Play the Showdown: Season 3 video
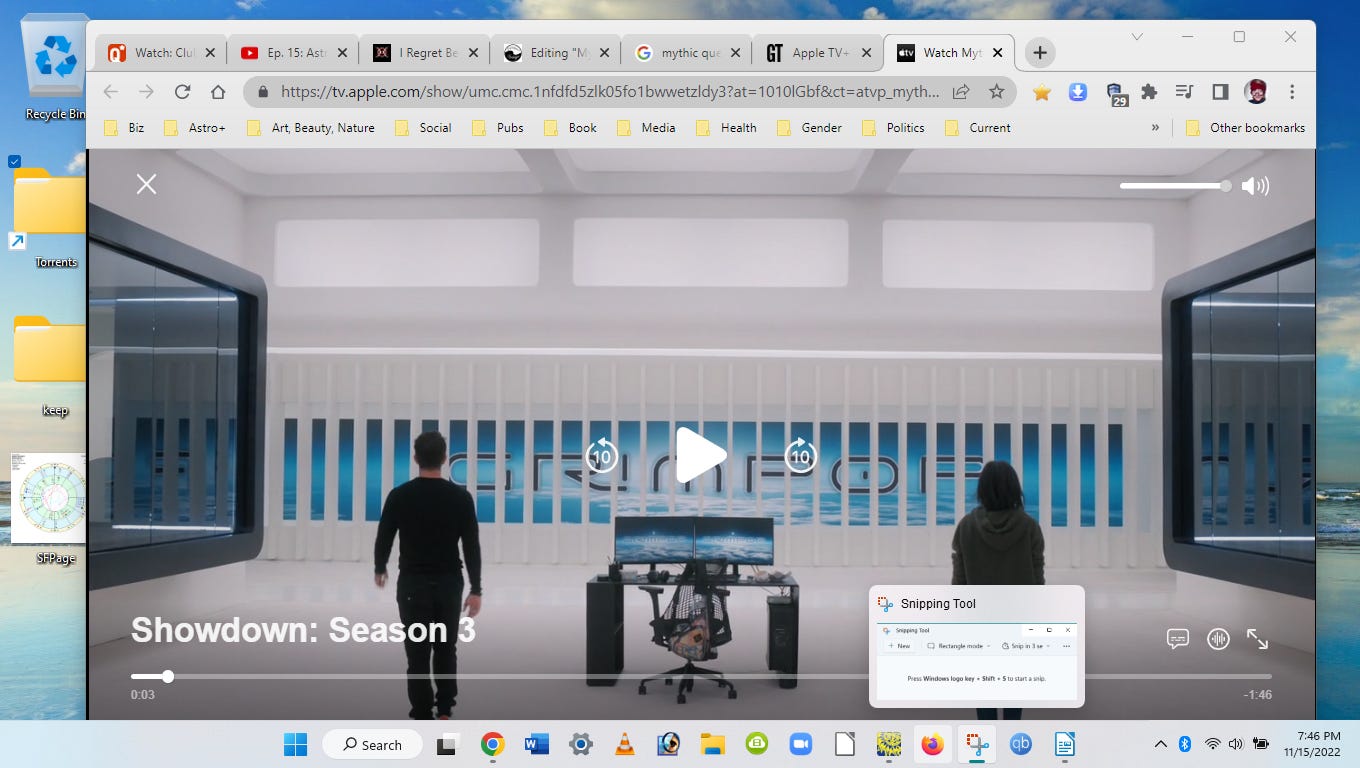The height and width of the screenshot is (768, 1360). coord(700,456)
